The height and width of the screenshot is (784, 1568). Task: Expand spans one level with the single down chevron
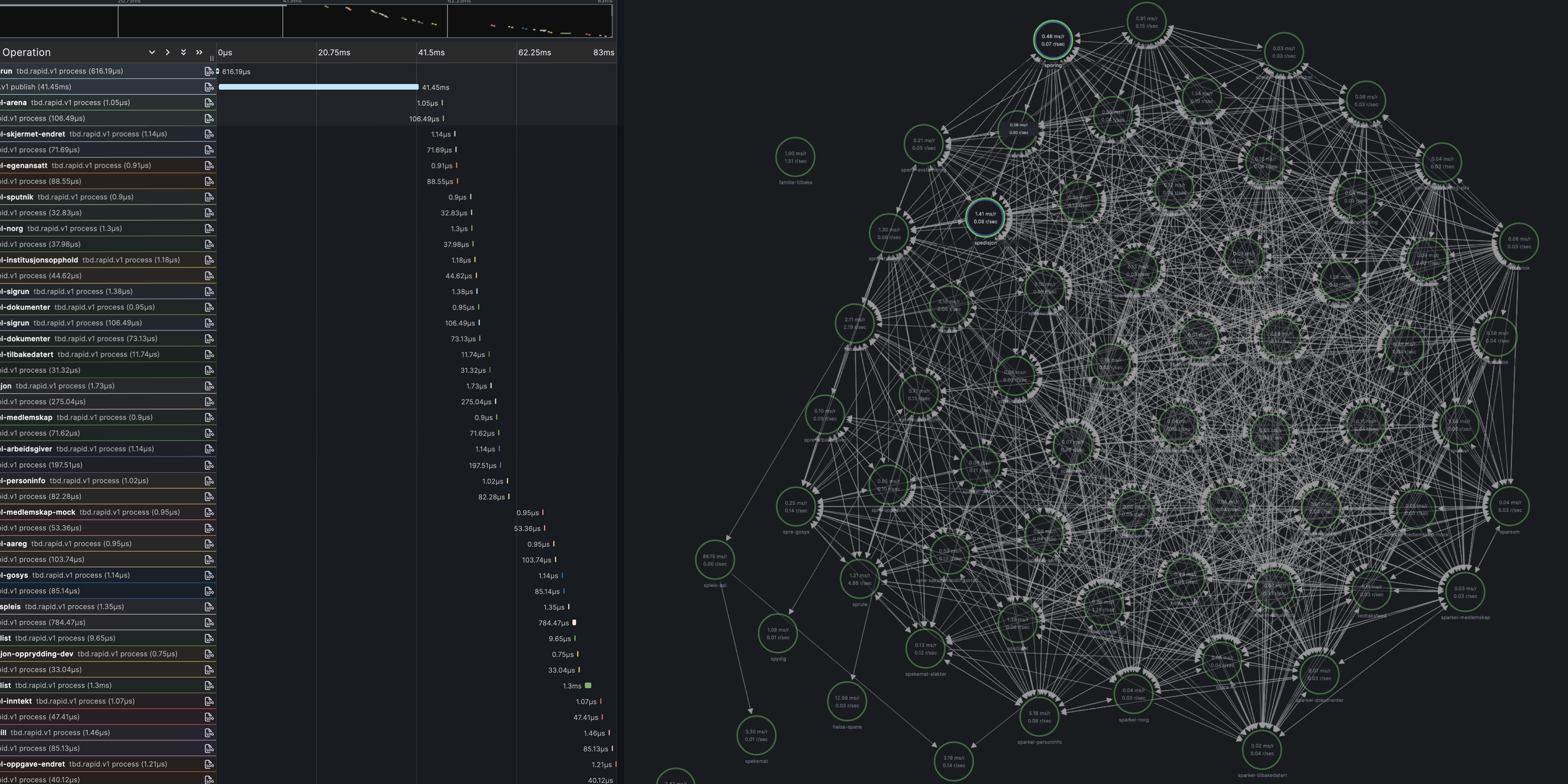152,53
